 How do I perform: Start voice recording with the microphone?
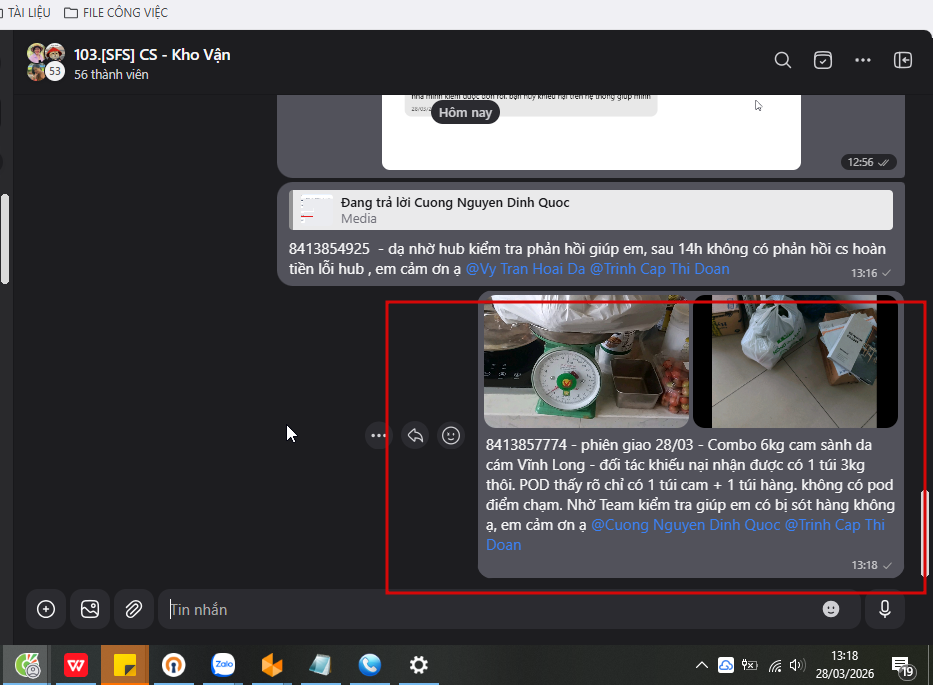click(885, 609)
